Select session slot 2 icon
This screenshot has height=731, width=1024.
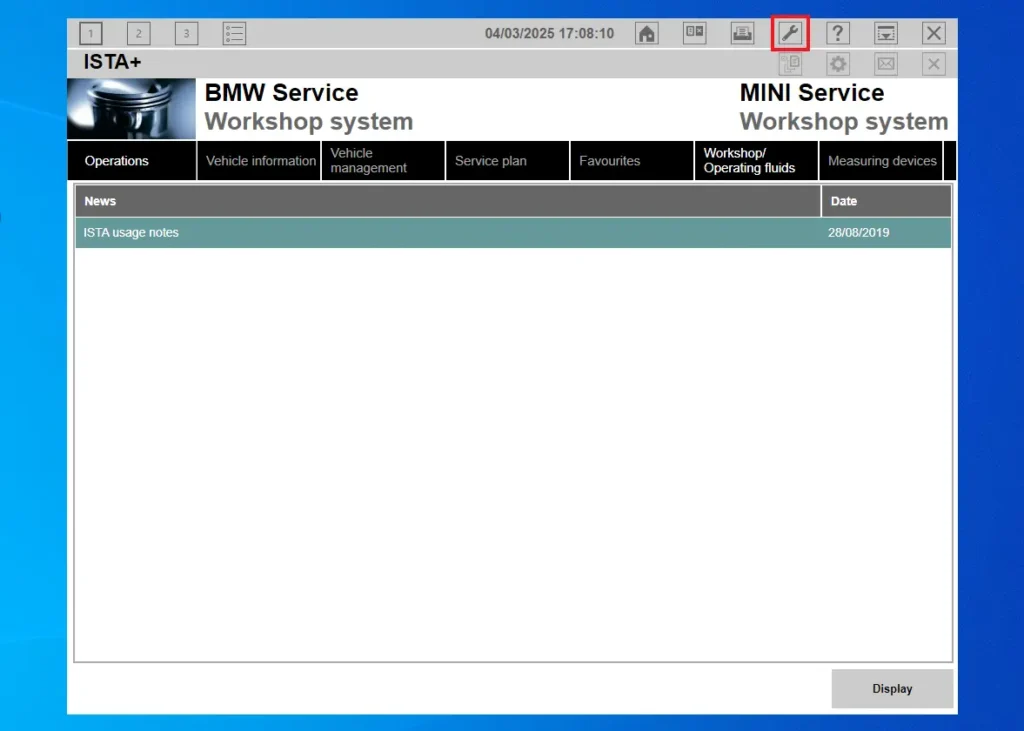tap(138, 33)
